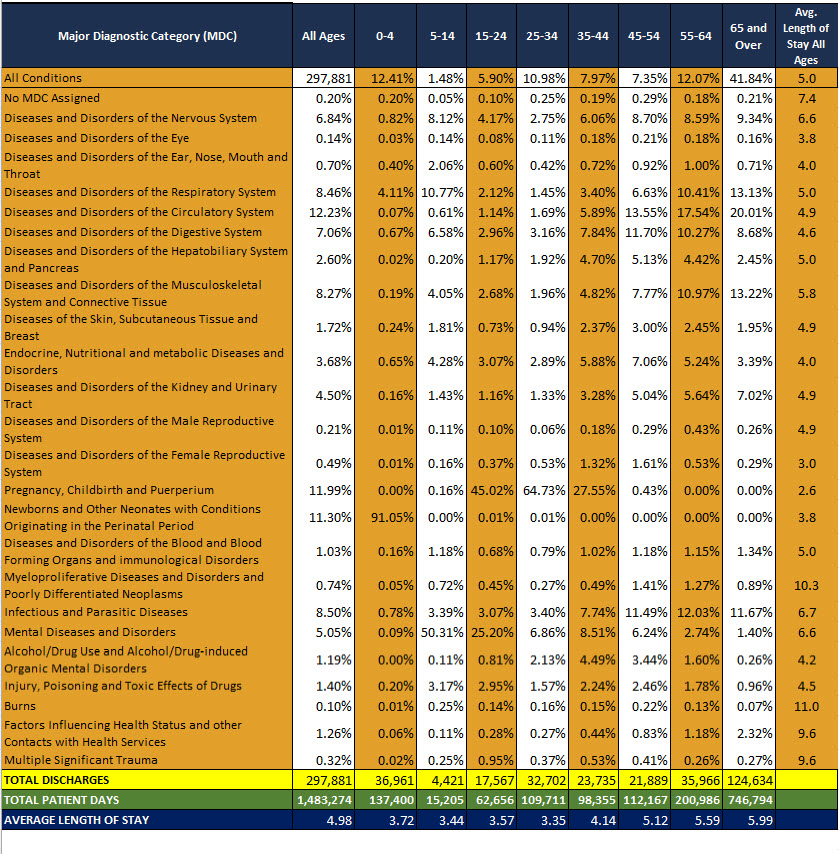The image size is (839, 854).
Task: Click the AVERAGE LENGTH OF STAY row label
Action: tap(75, 819)
